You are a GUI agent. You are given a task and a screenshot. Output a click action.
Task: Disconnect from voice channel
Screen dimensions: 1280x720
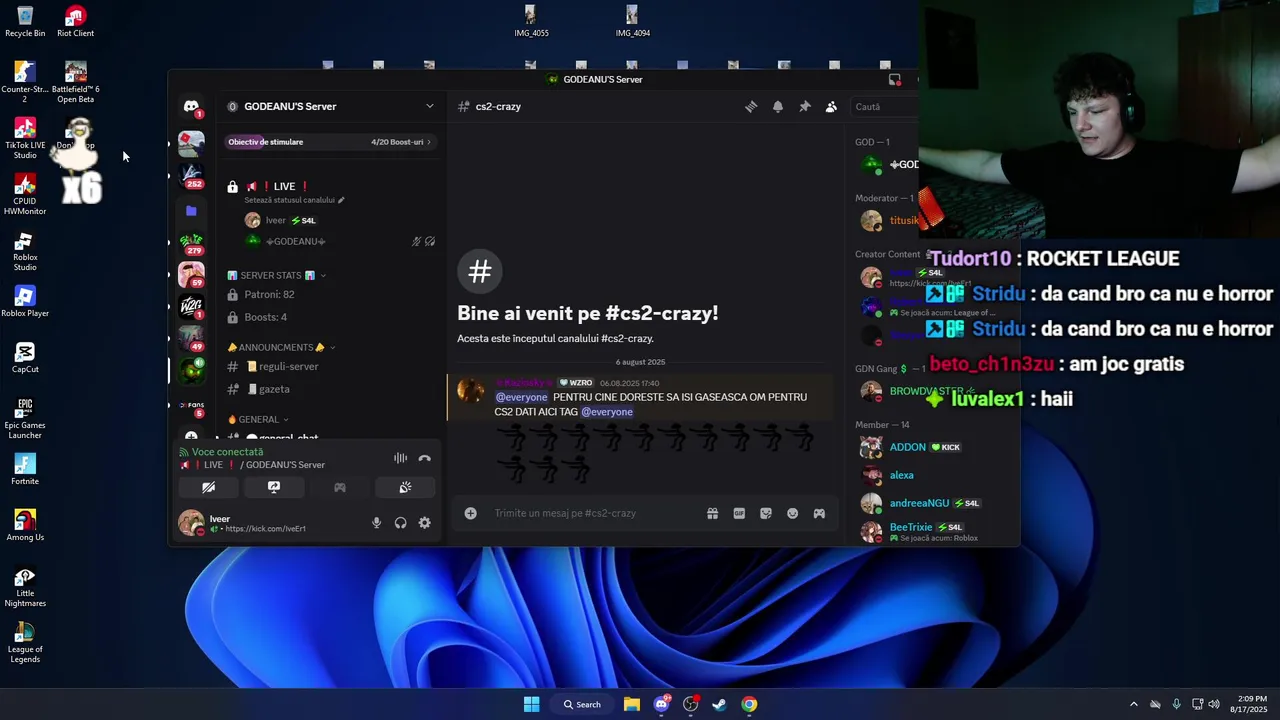424,458
